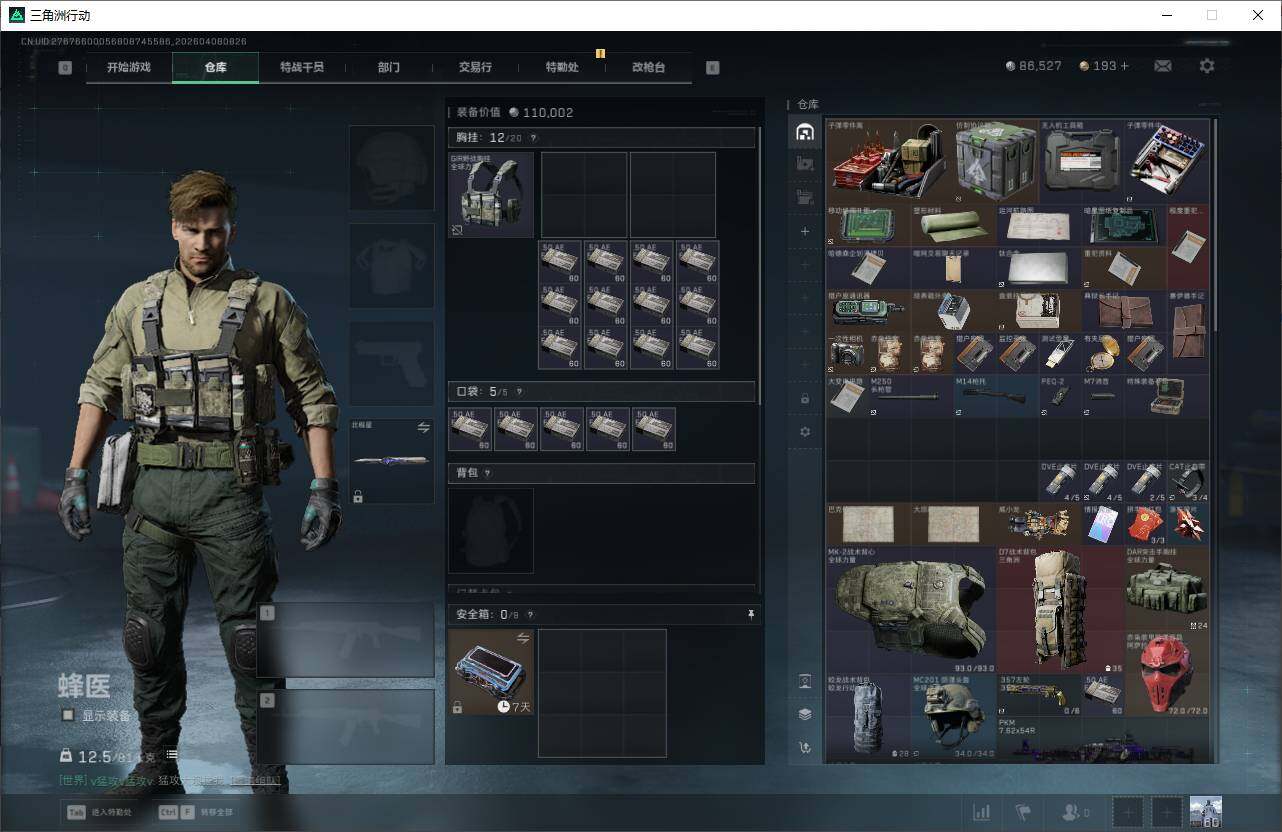This screenshot has height=832, width=1282.
Task: Click the sort arrow icon at sidebar bottom
Action: coord(805,747)
